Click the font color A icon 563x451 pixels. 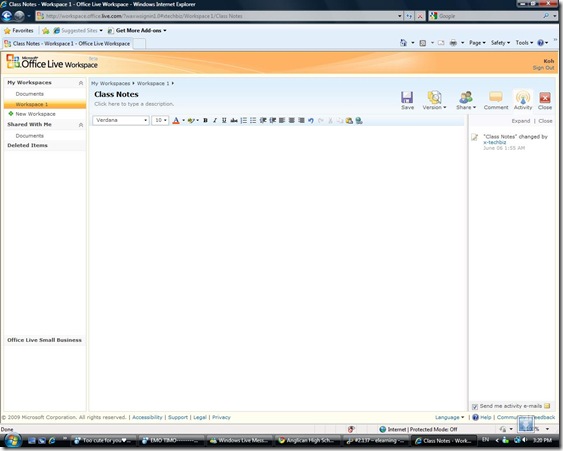click(x=176, y=120)
